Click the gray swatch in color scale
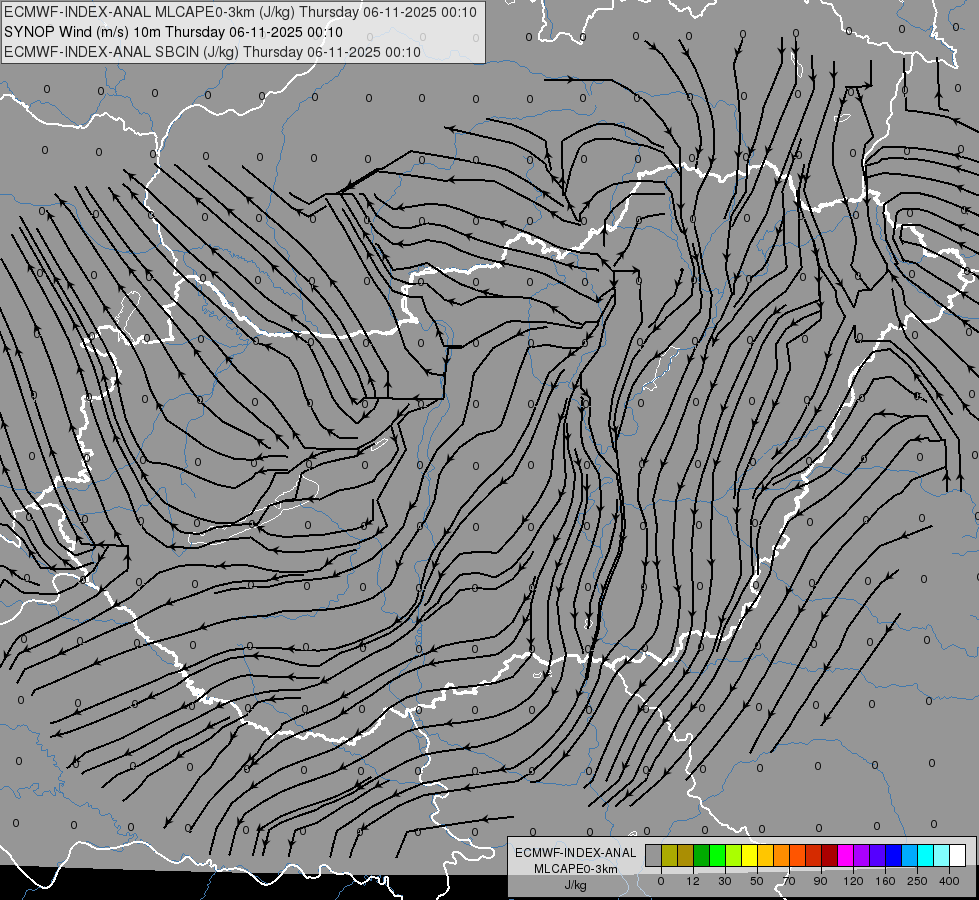Viewport: 979px width, 900px height. coord(654,855)
